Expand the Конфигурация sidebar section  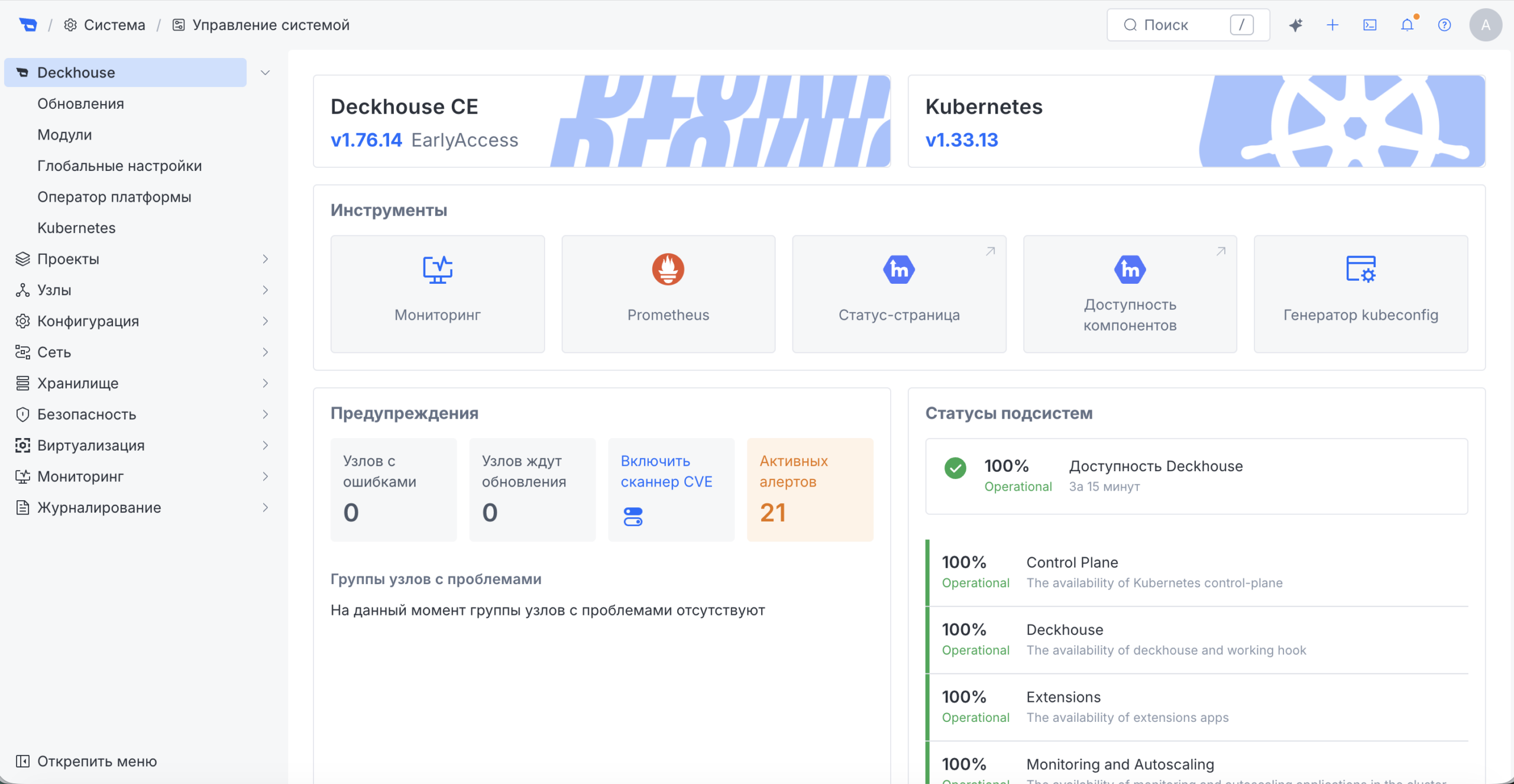266,321
